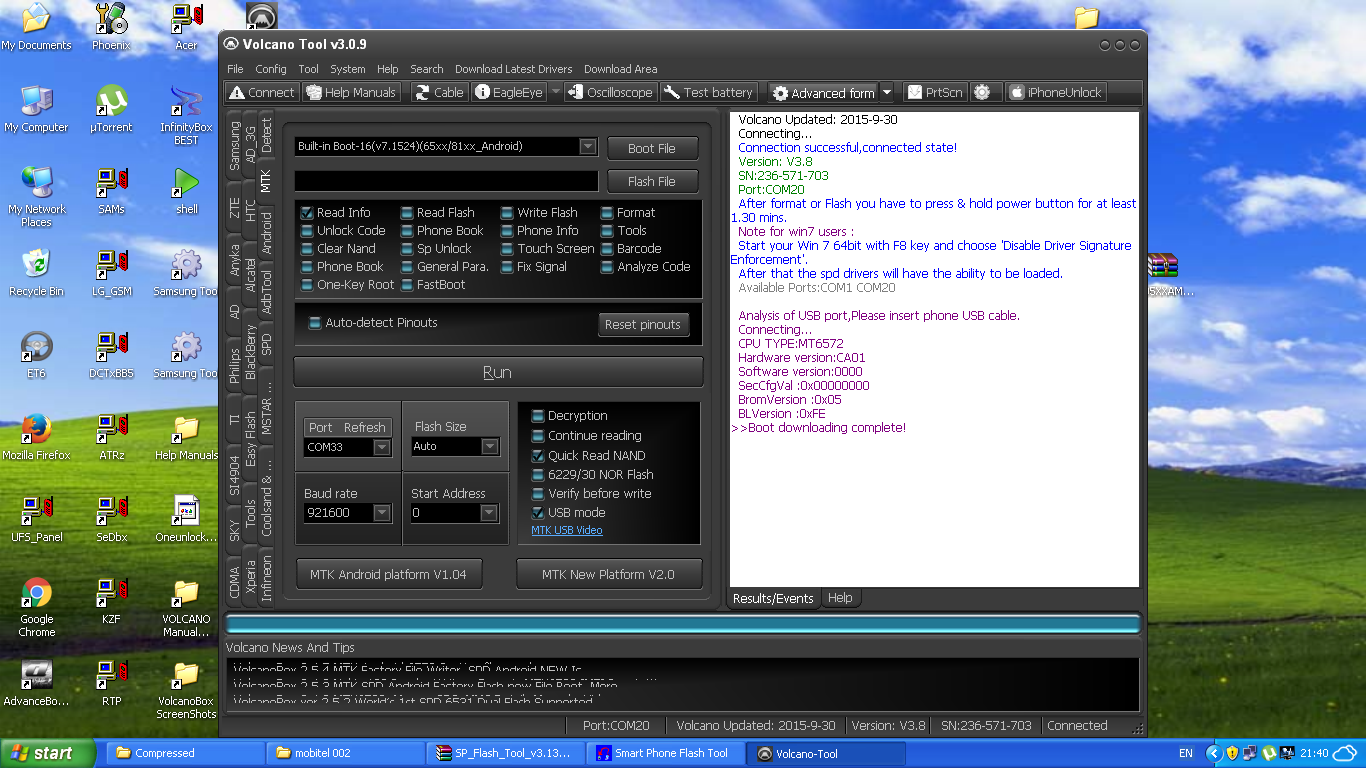Open the Advanced form button
Image resolution: width=1366 pixels, height=768 pixels.
click(823, 93)
